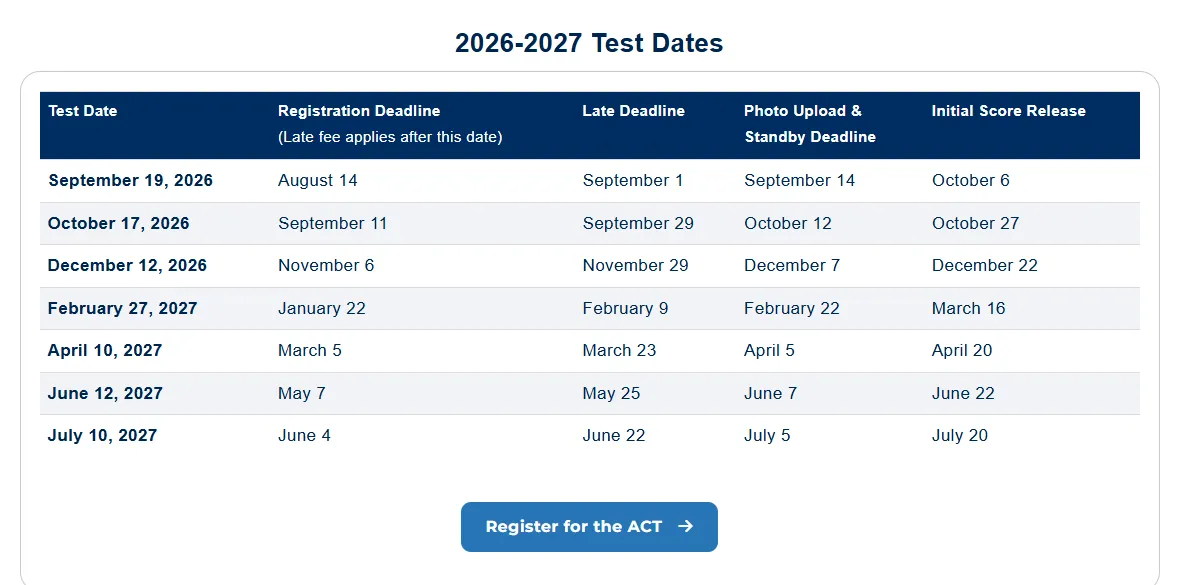Screen dimensions: 1196x585
Task: Click the Test Date column header
Action: point(82,111)
